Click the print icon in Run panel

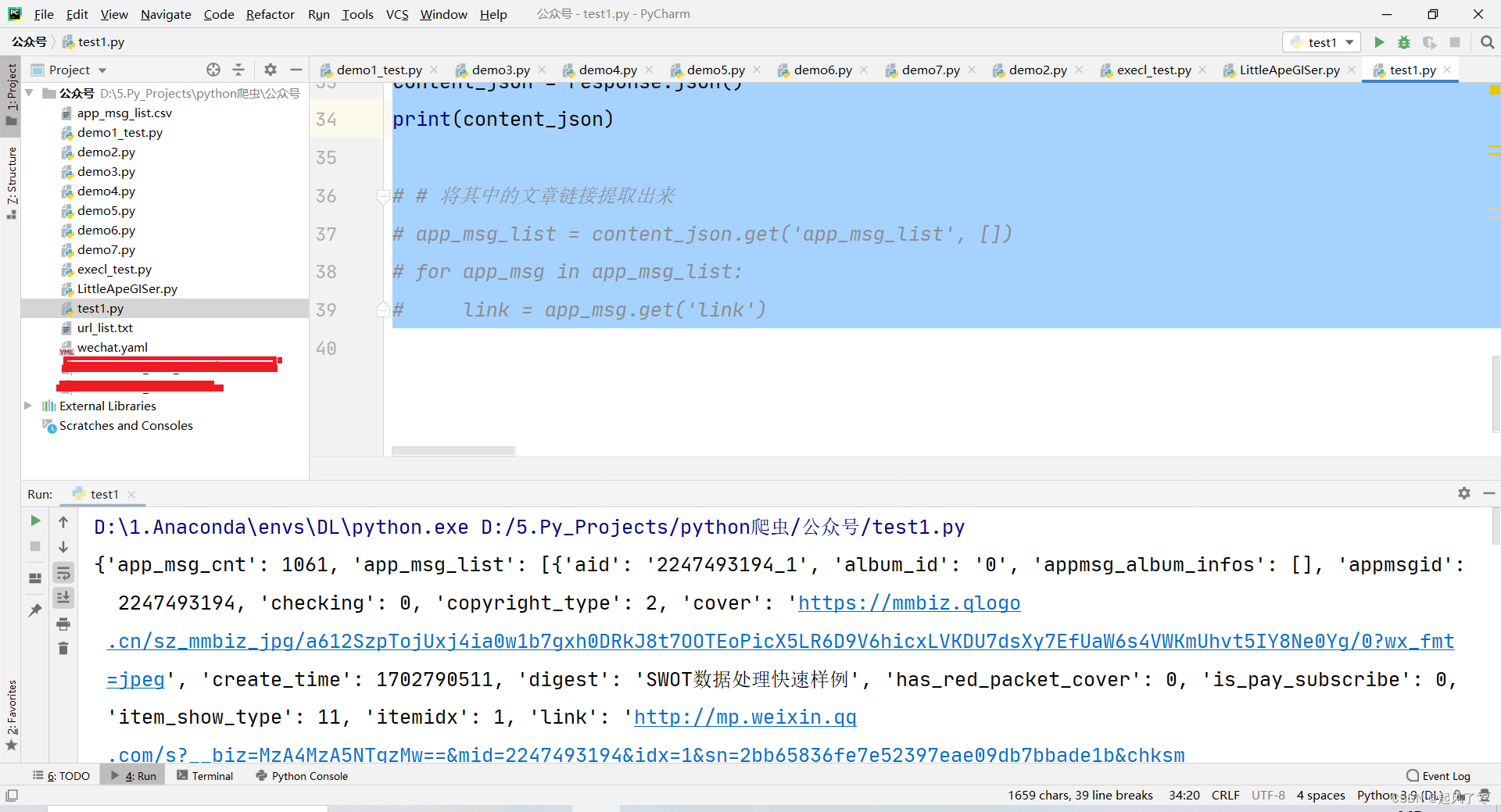tap(63, 624)
